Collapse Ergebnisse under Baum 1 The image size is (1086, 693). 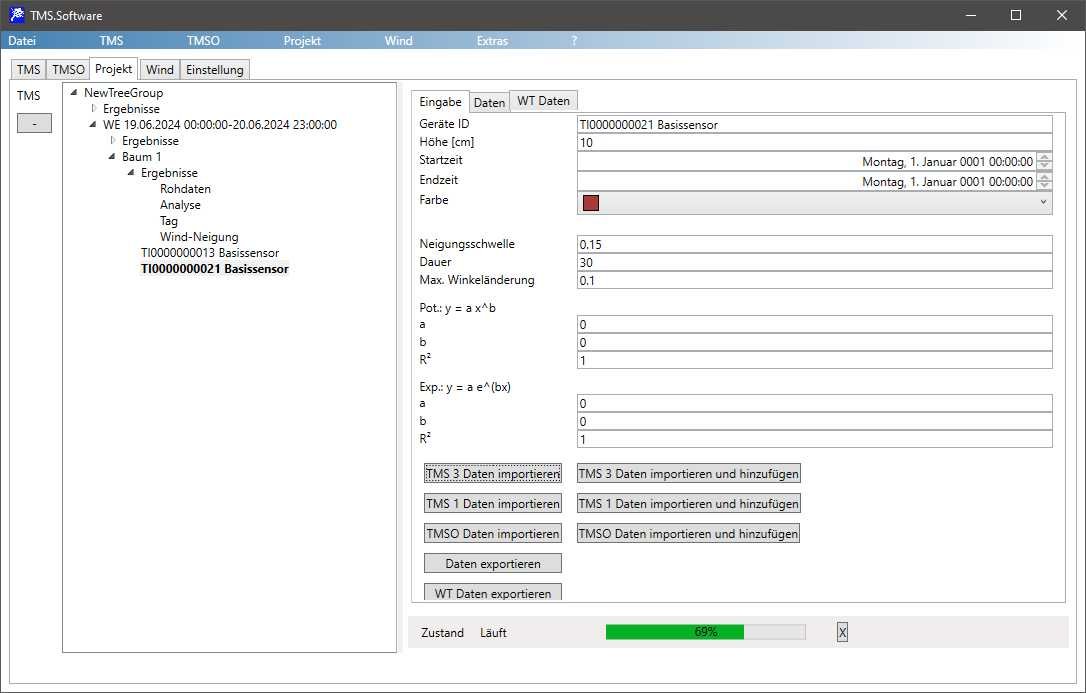pos(131,172)
